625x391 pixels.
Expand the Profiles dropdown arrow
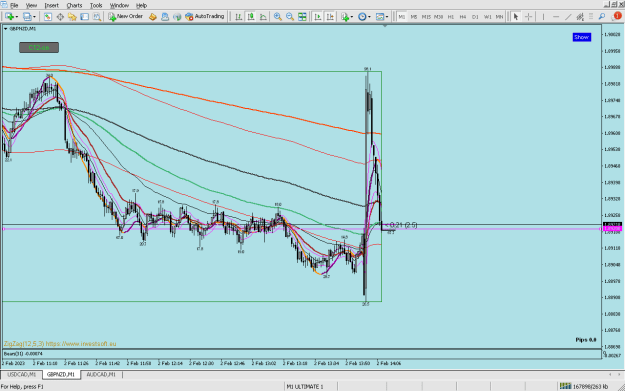coord(34,17)
